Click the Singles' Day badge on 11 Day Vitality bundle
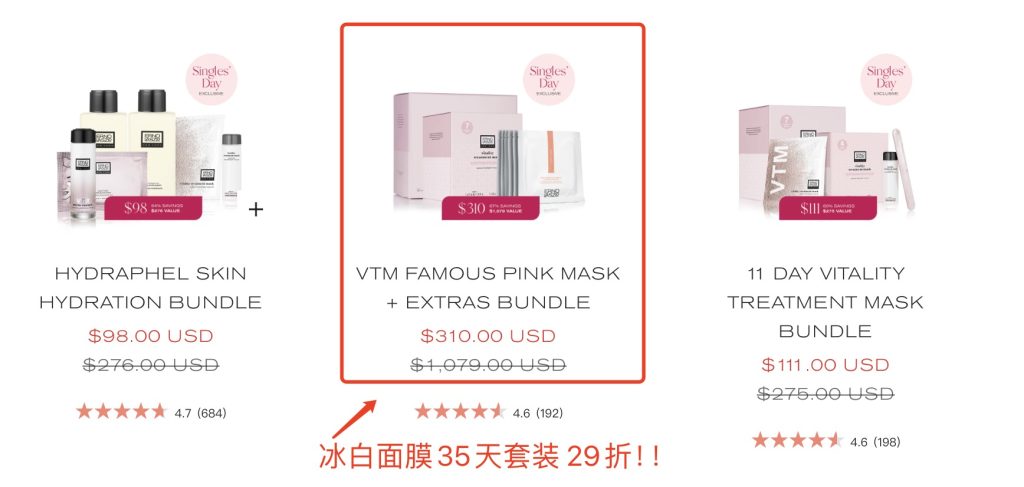 tap(886, 80)
